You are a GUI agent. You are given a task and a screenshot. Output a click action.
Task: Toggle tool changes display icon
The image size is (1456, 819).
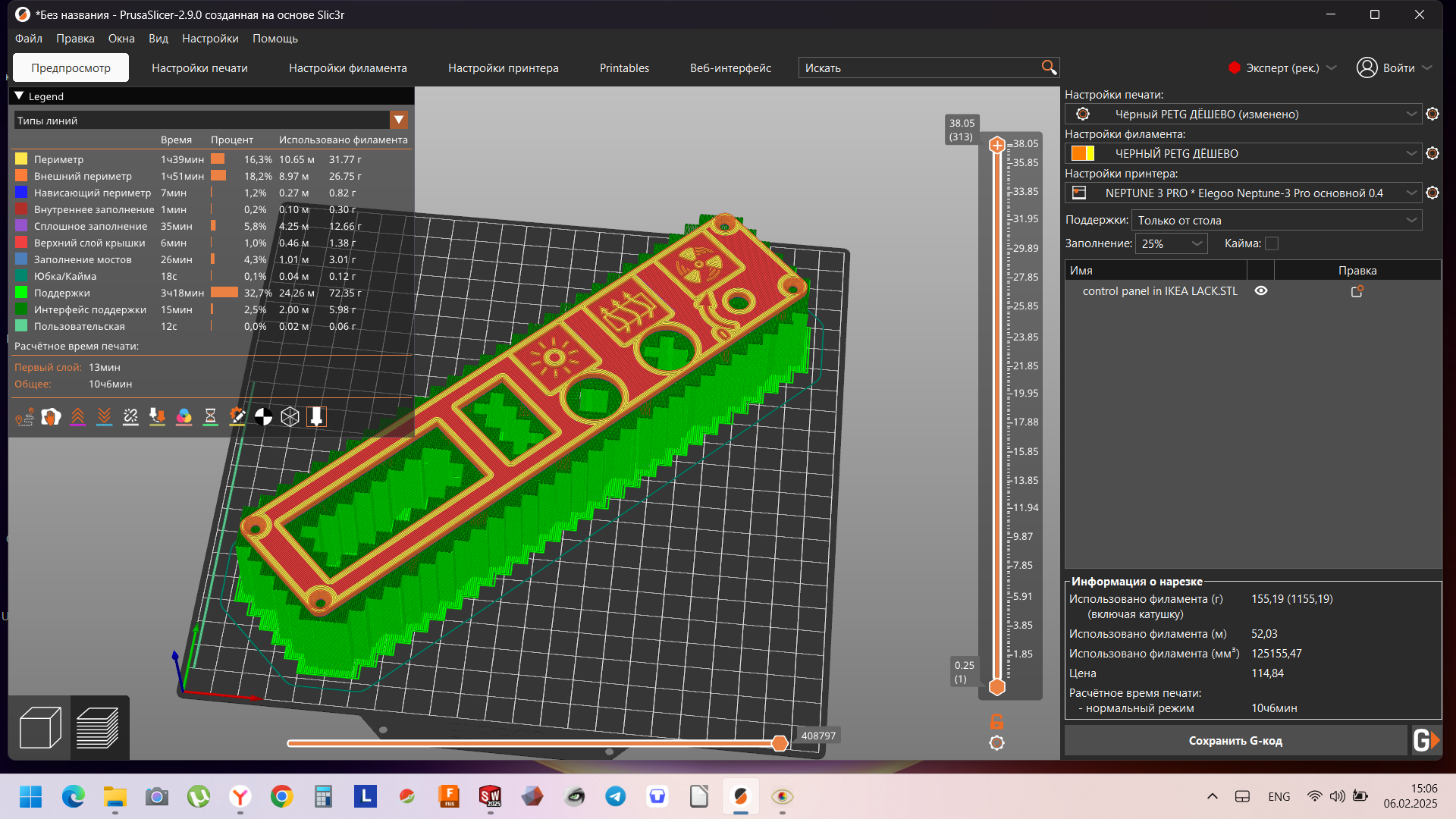point(157,416)
